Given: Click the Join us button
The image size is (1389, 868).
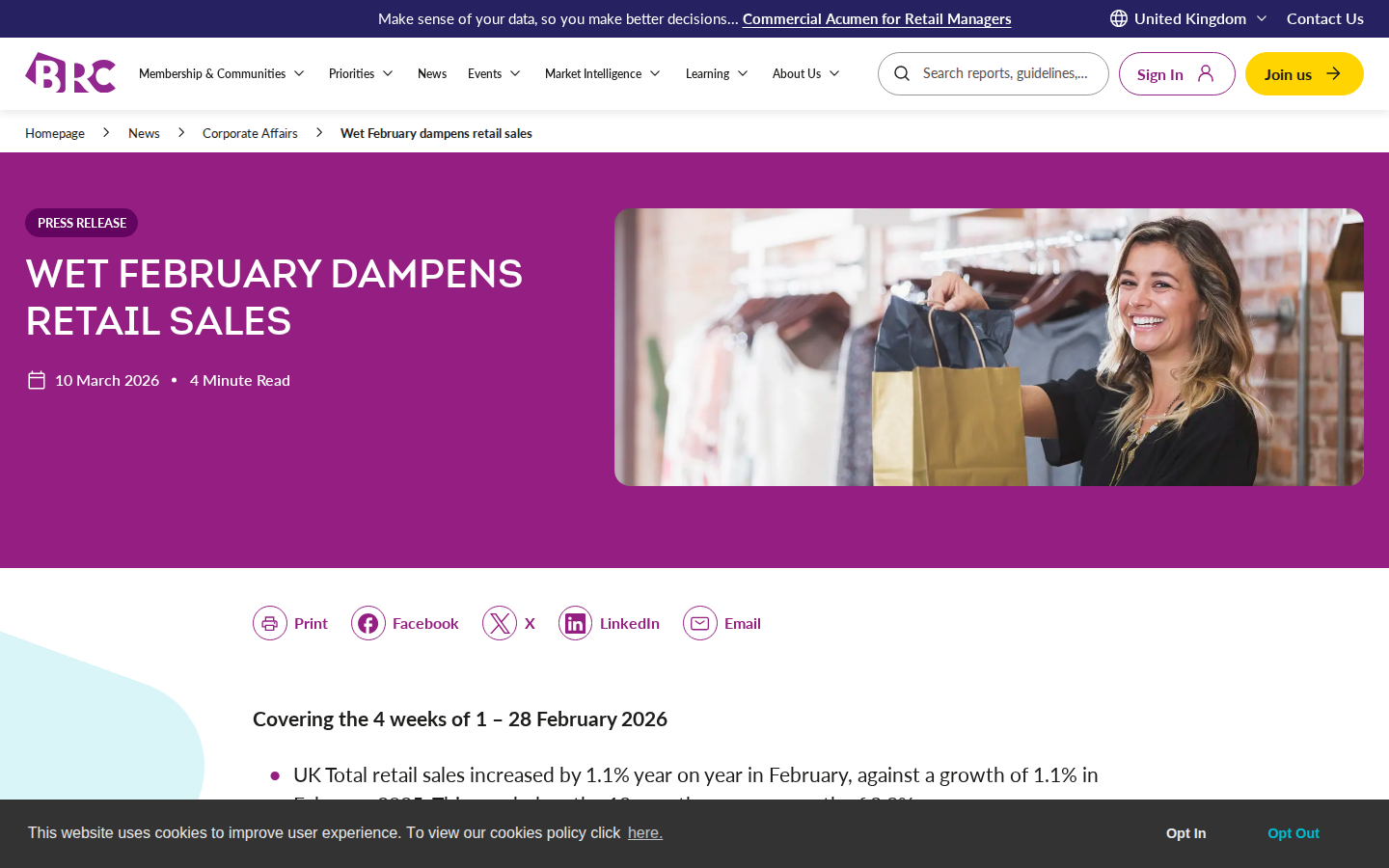Looking at the screenshot, I should tap(1304, 73).
